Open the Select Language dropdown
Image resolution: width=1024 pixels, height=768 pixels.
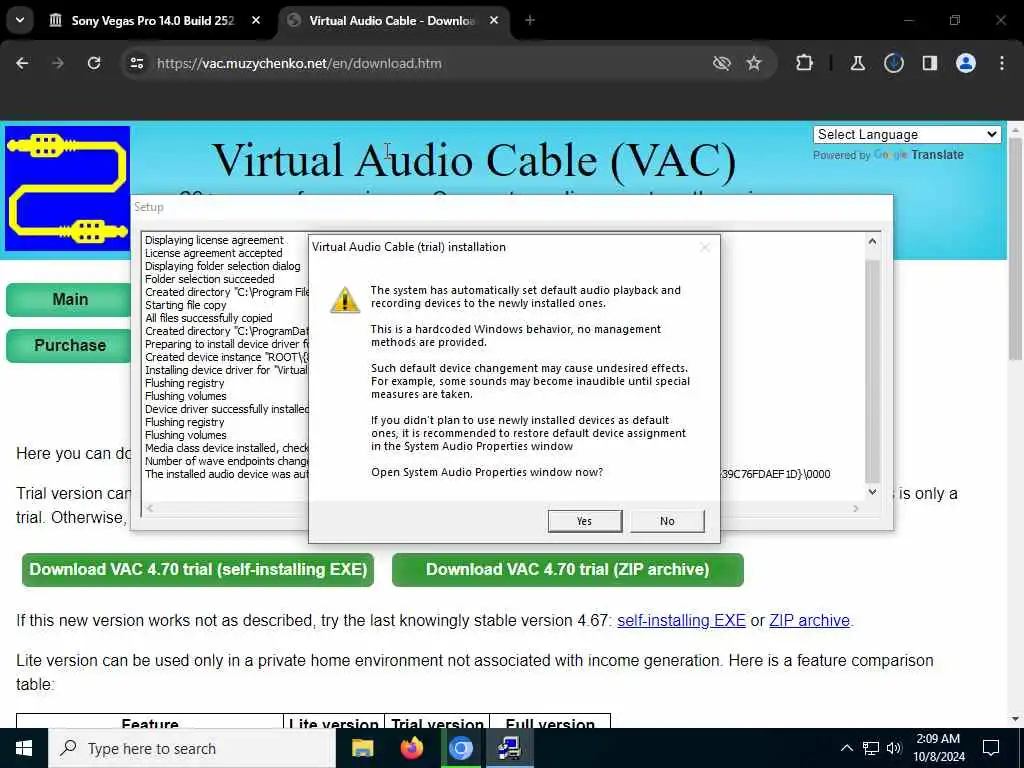[x=907, y=135]
